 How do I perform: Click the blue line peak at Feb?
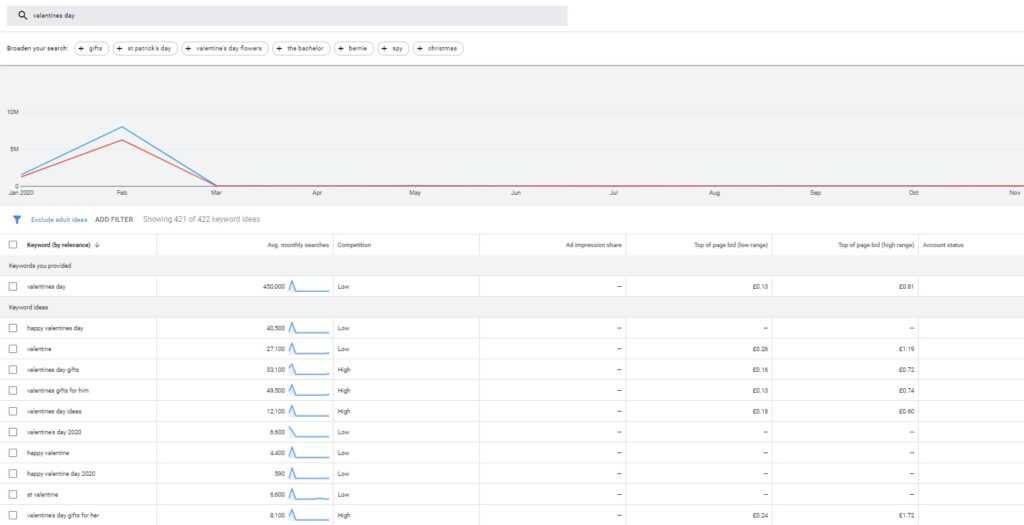[x=122, y=127]
